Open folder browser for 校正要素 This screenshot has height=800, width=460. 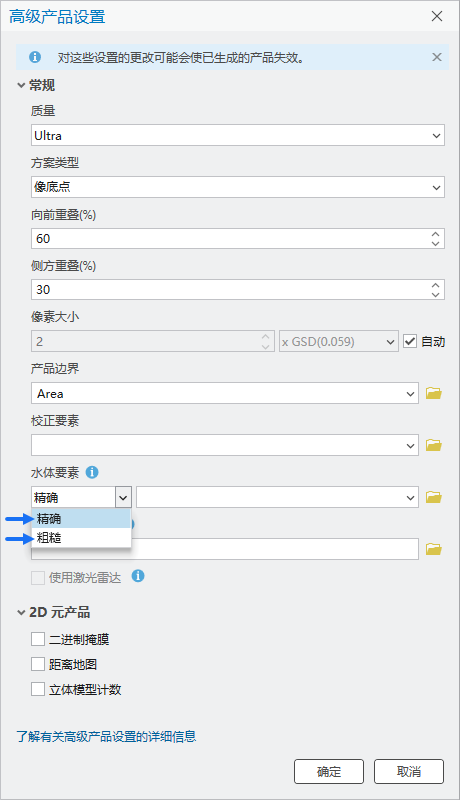pos(433,445)
